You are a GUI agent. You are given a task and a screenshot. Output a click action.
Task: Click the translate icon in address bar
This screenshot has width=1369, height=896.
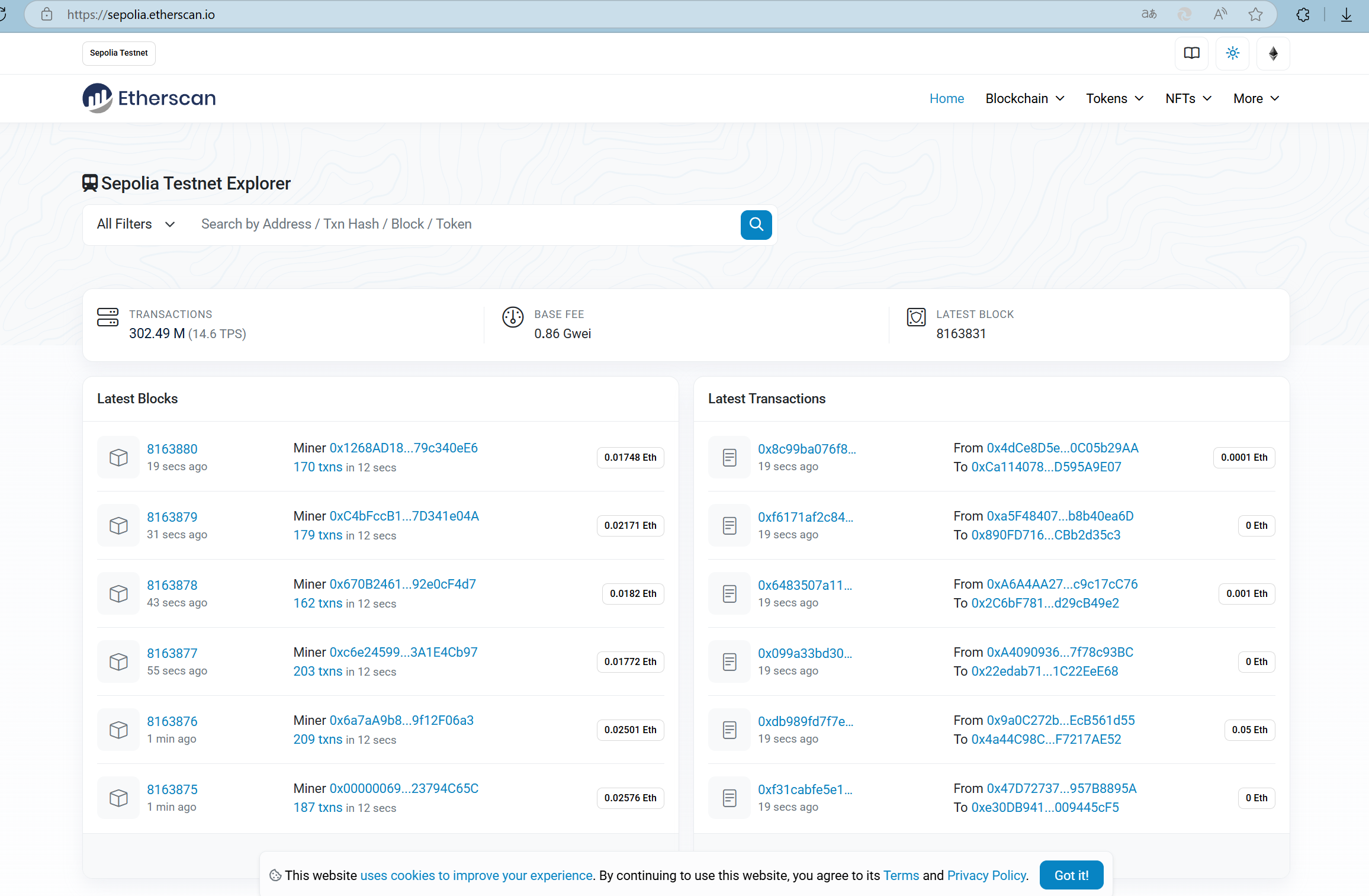(1149, 14)
